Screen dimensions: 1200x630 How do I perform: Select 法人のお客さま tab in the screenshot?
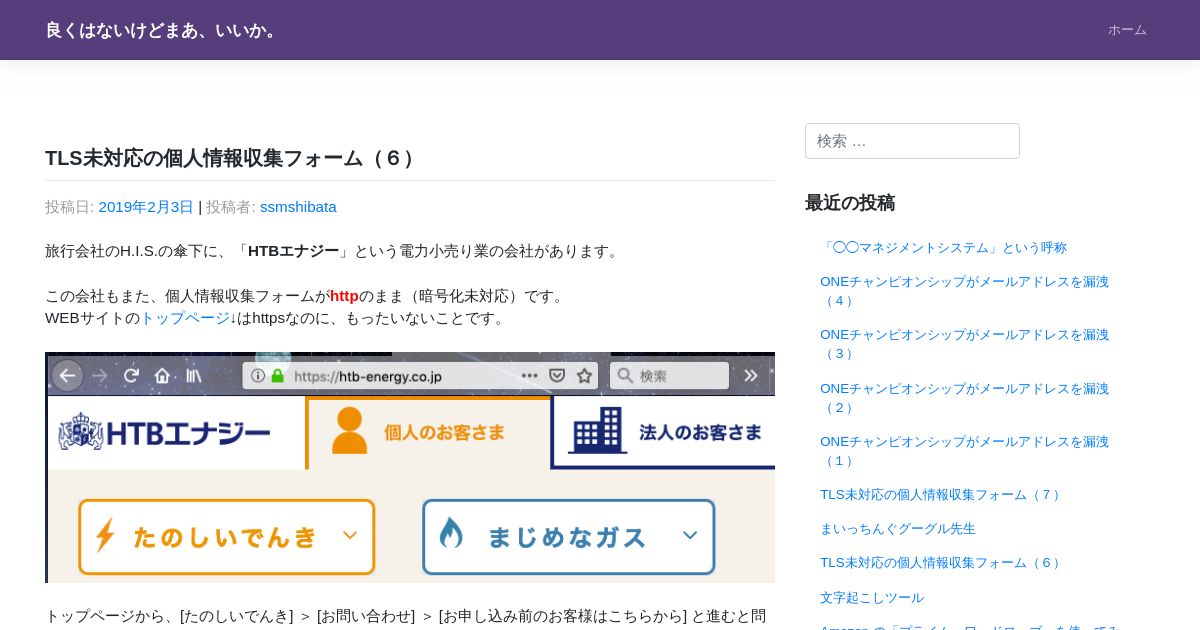click(664, 433)
